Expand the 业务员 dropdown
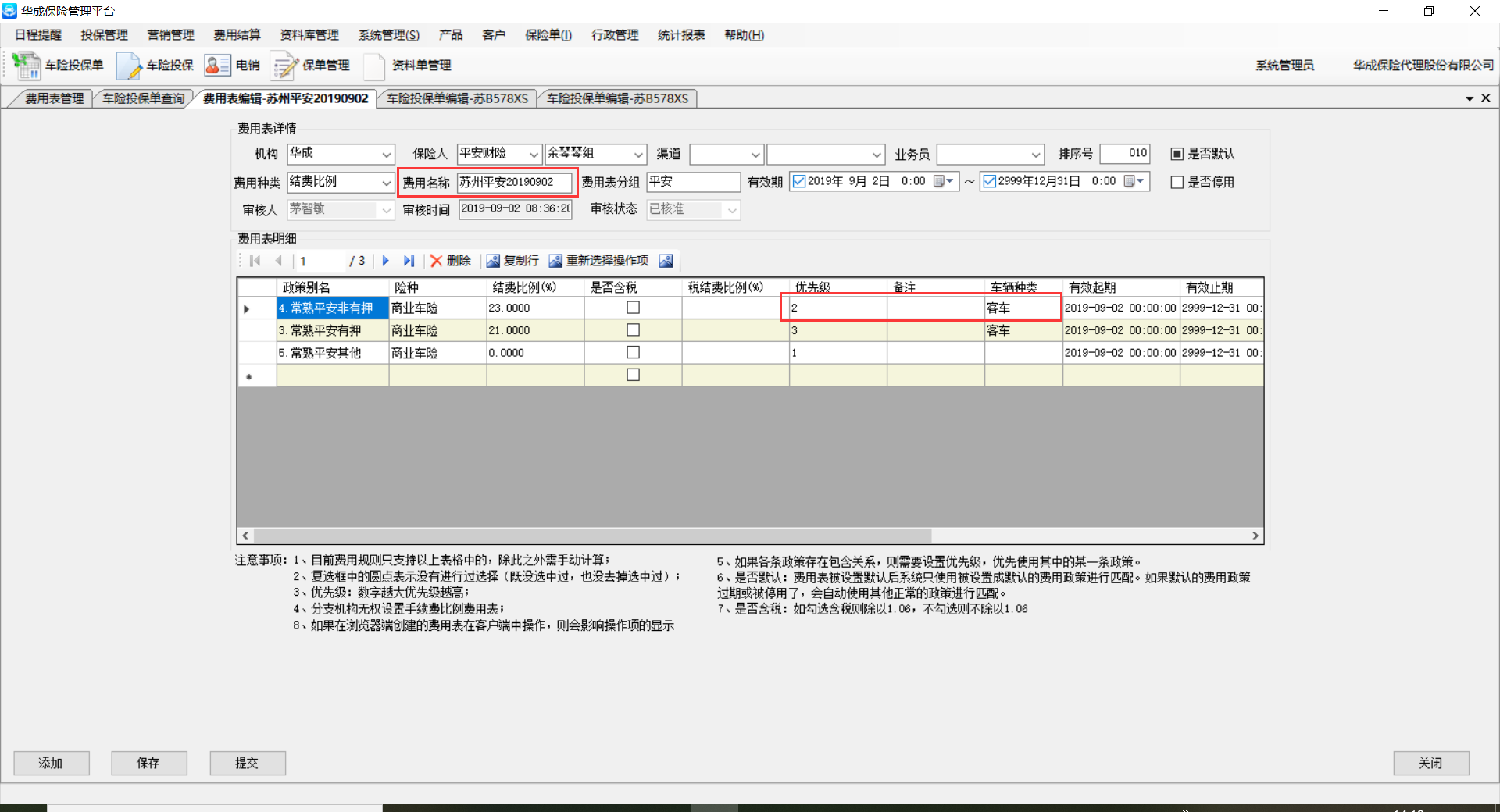This screenshot has height=812, width=1500. pyautogui.click(x=1036, y=155)
